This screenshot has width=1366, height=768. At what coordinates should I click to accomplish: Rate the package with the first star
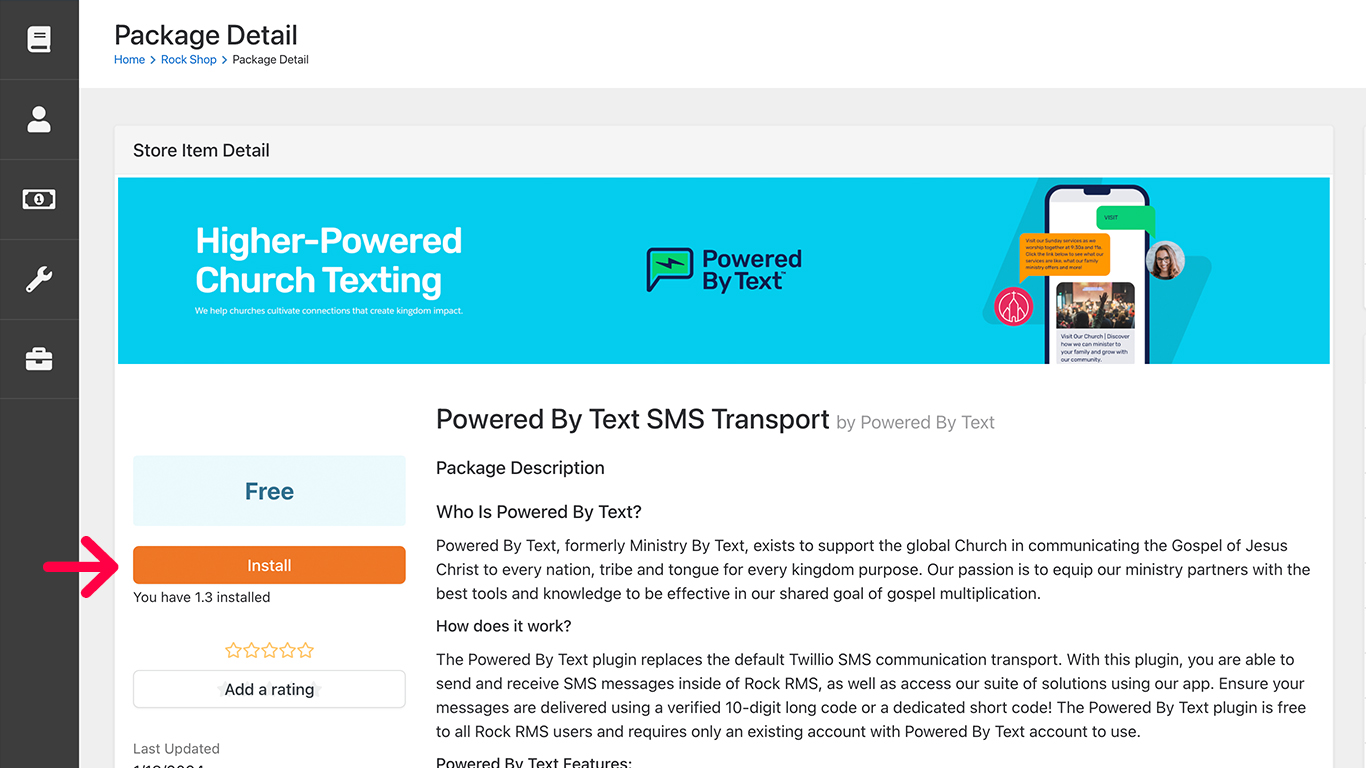pyautogui.click(x=233, y=651)
